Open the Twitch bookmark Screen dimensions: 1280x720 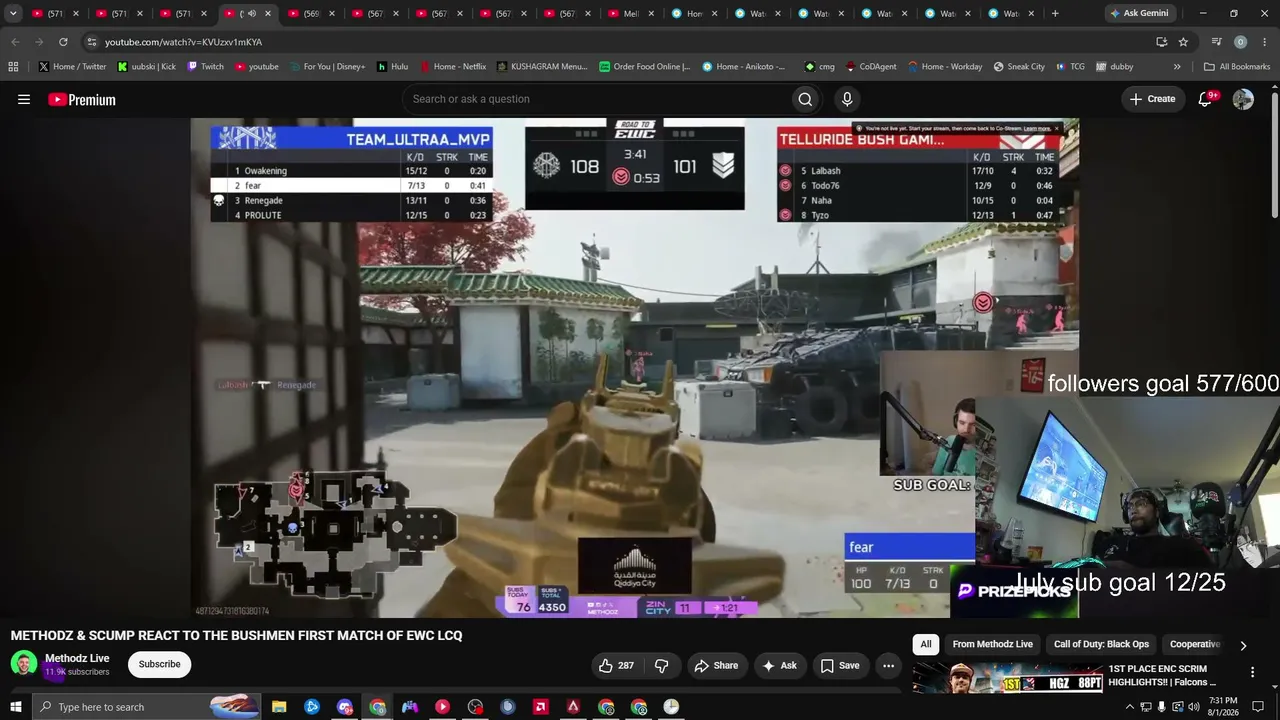[205, 67]
